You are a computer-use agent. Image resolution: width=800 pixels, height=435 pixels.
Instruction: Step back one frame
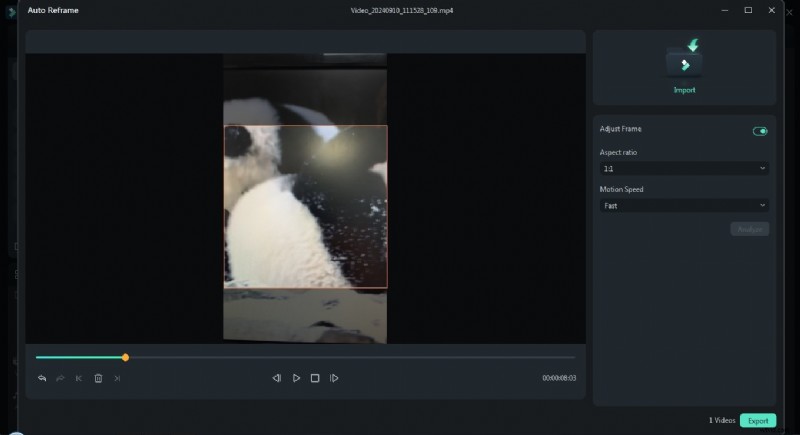pos(277,378)
